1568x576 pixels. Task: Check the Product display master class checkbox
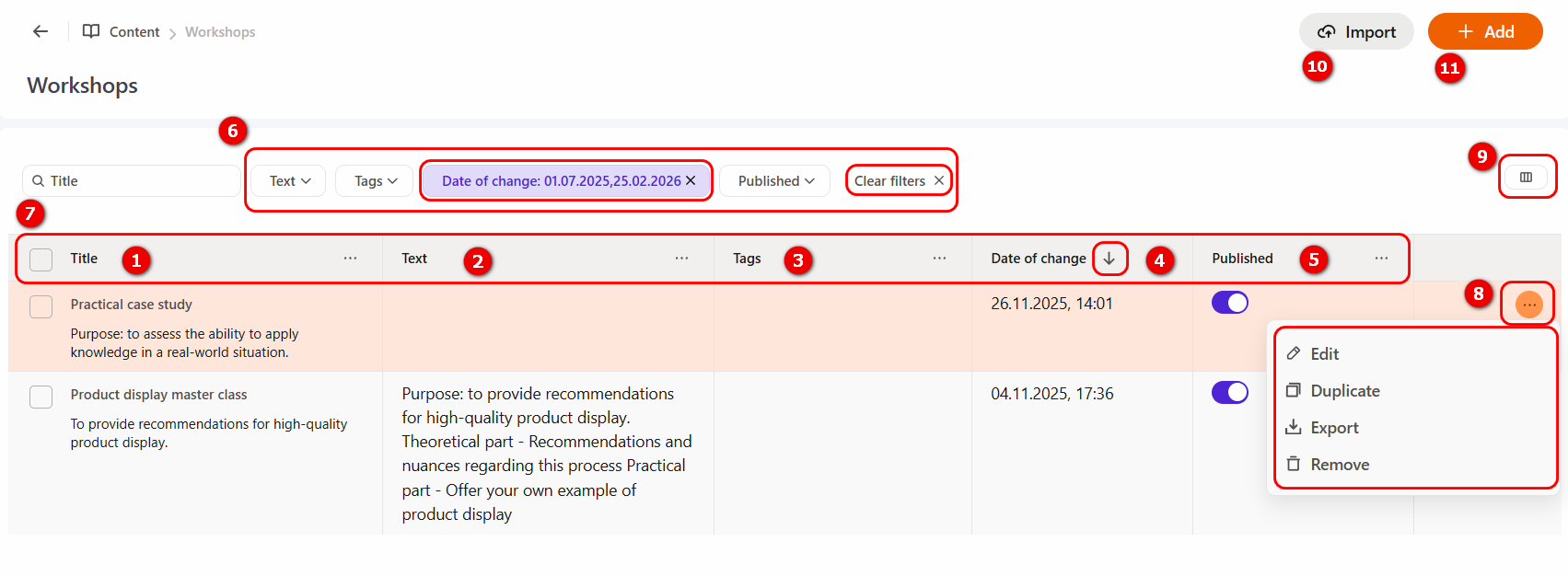click(x=41, y=397)
